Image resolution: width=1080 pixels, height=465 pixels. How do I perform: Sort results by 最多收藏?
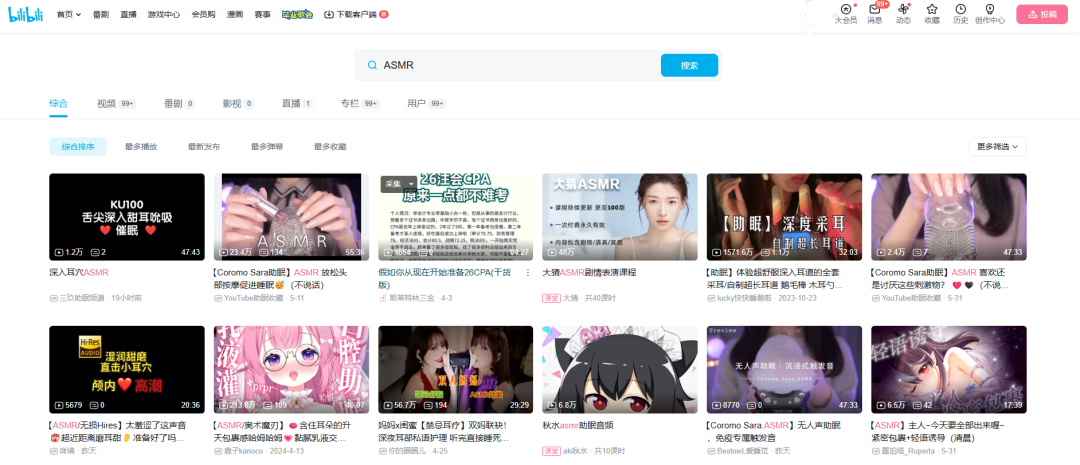pos(330,147)
